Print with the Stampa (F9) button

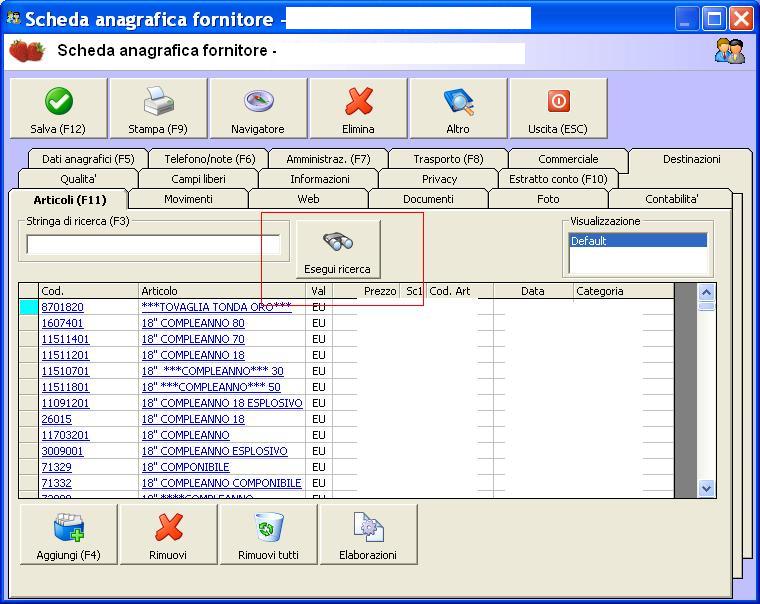158,109
